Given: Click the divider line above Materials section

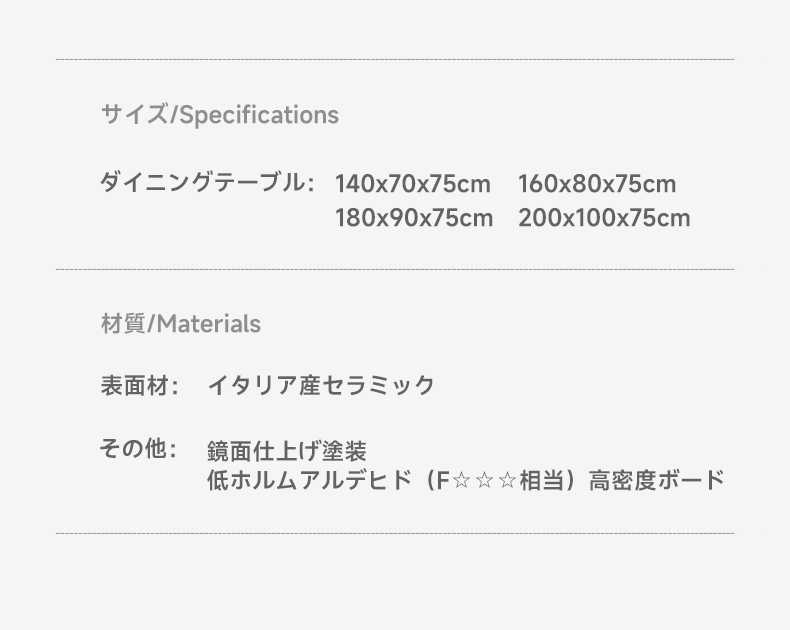Looking at the screenshot, I should point(395,270).
